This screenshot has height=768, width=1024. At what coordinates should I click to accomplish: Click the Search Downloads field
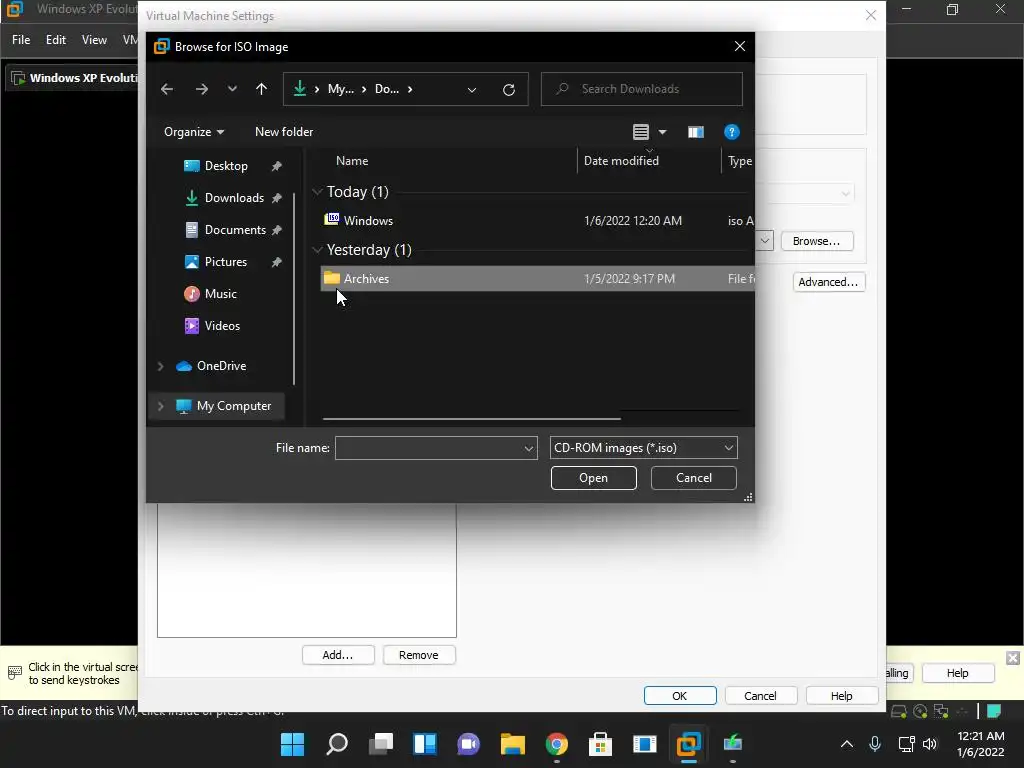point(641,89)
